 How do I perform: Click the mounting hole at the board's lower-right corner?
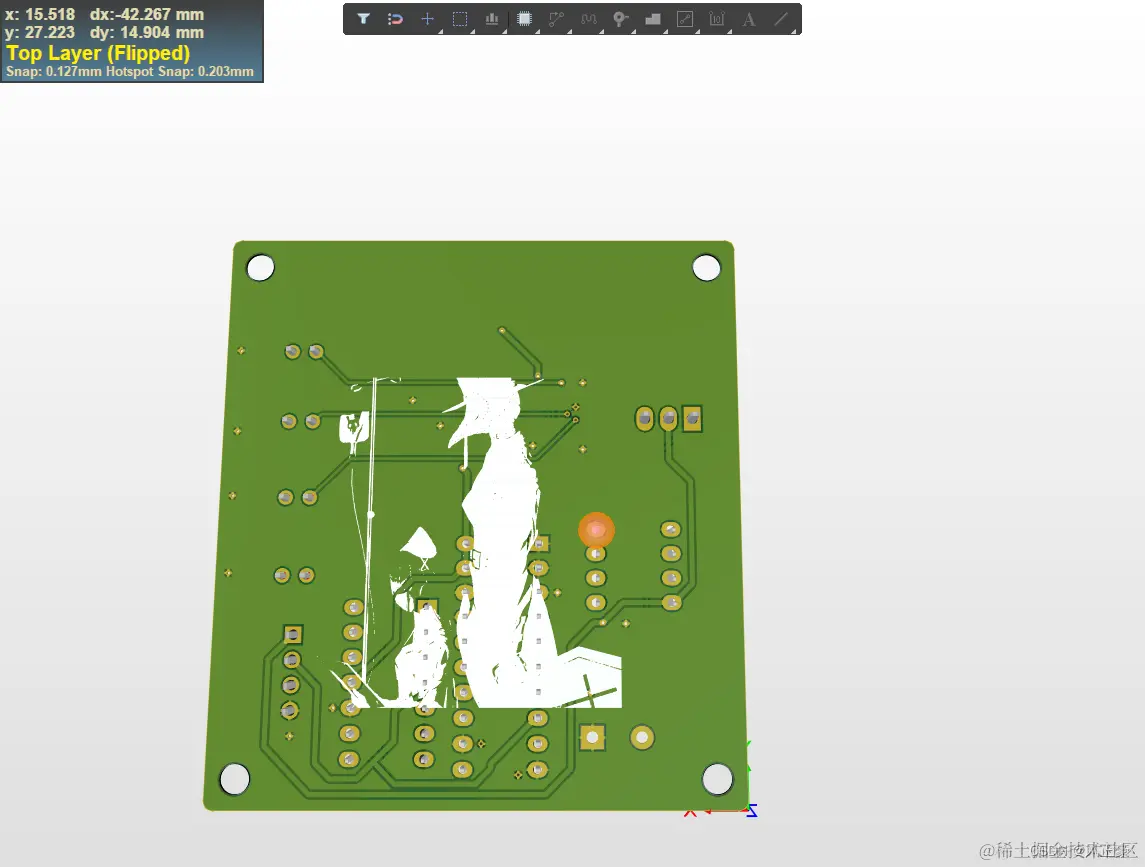(717, 779)
